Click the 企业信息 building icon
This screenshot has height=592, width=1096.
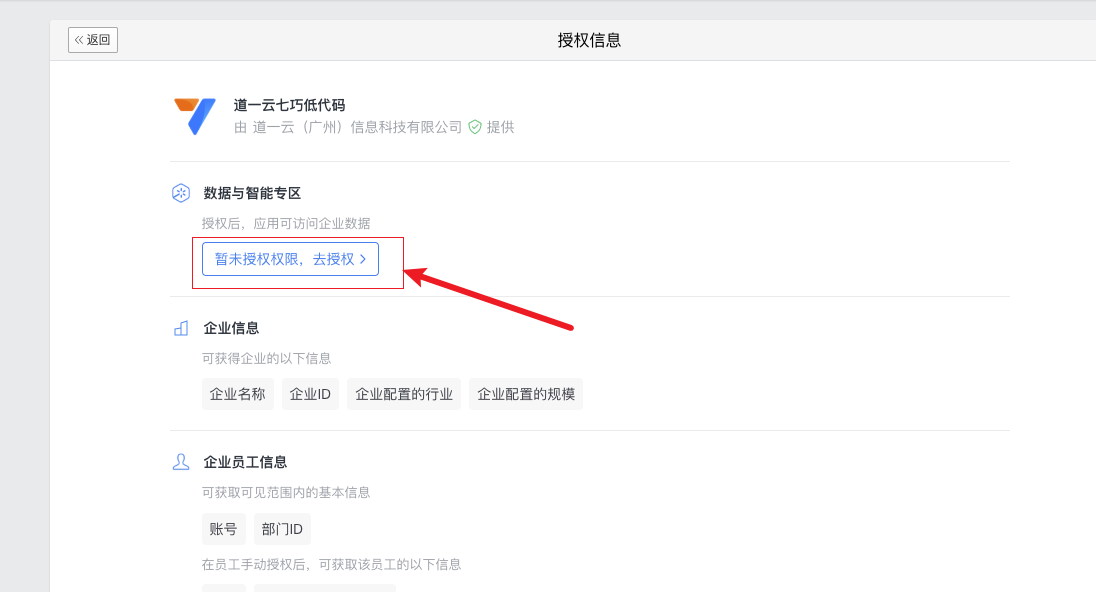pos(181,328)
